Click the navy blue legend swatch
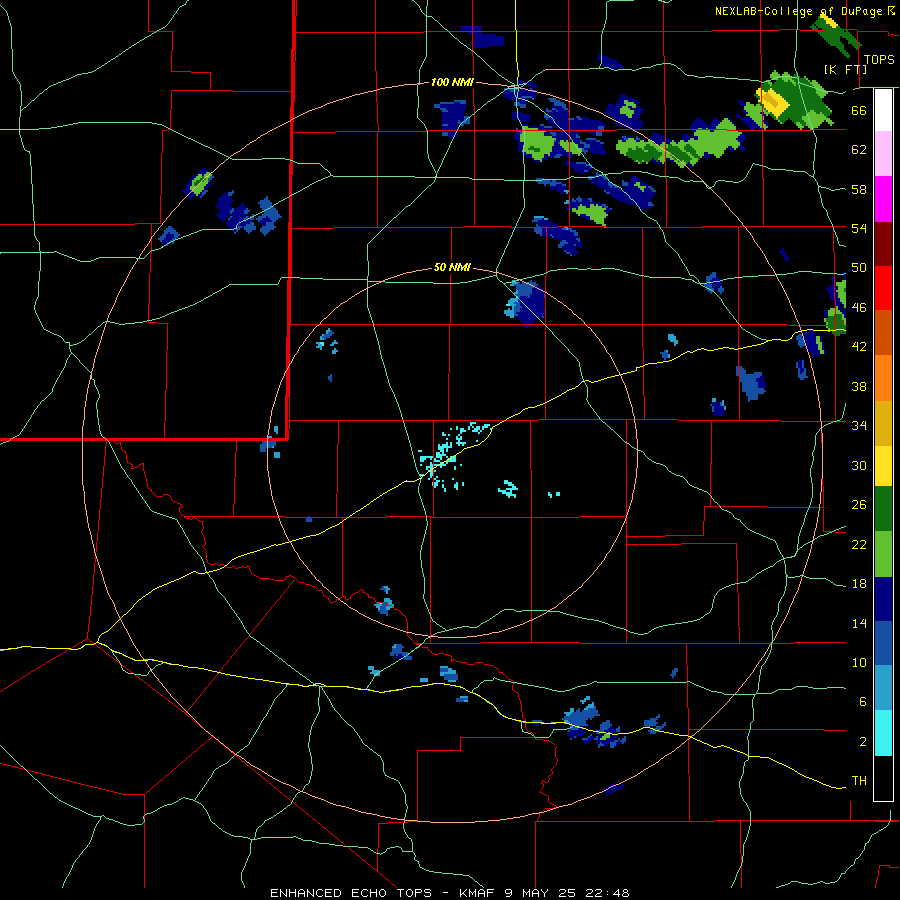This screenshot has height=900, width=900. [883, 599]
